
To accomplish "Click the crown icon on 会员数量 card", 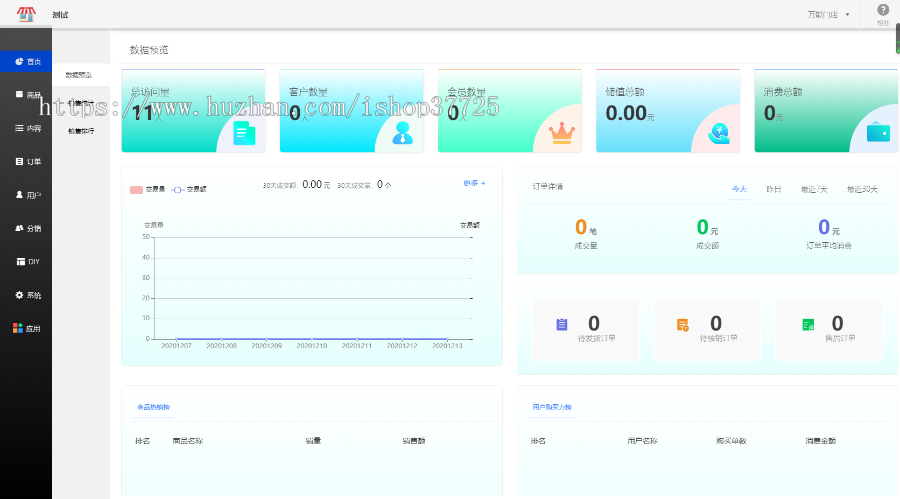I will tap(561, 132).
